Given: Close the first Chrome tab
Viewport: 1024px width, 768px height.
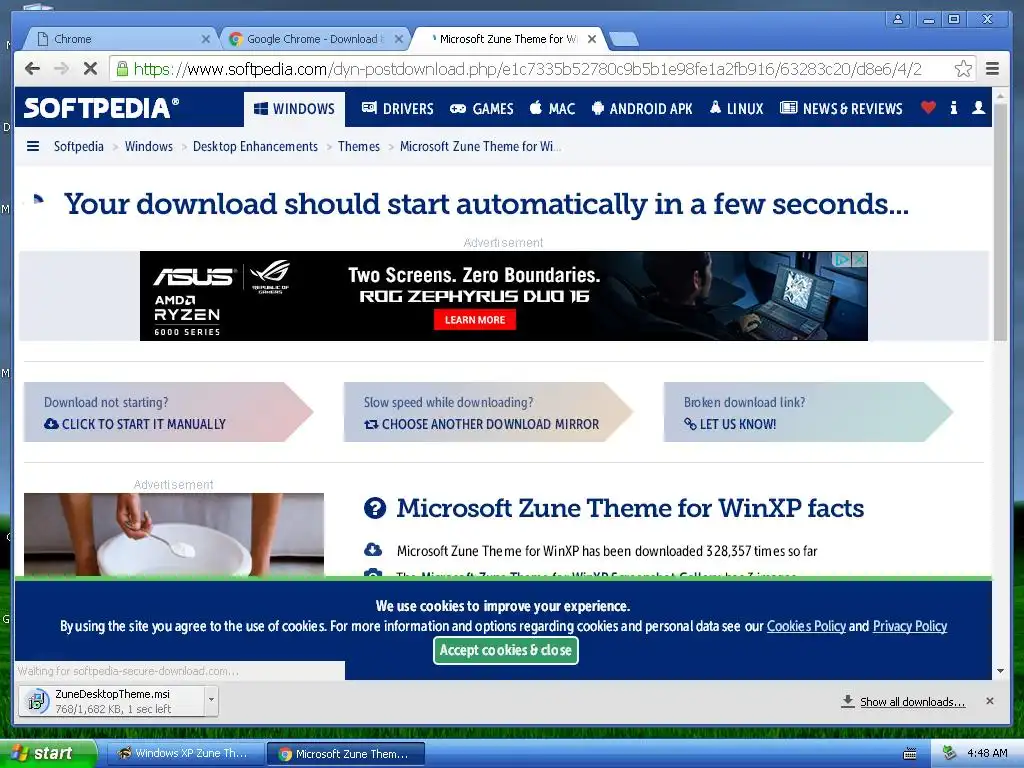Looking at the screenshot, I should (x=206, y=39).
